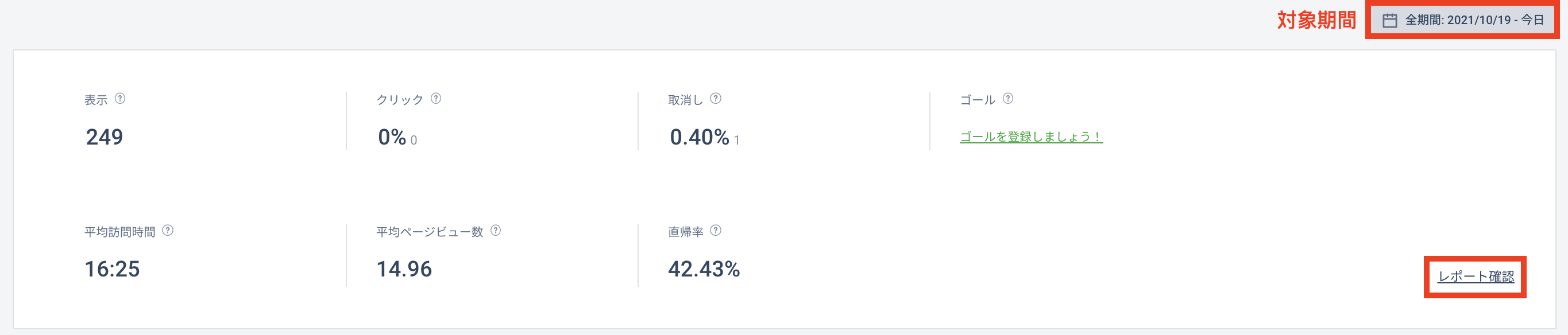Viewport: 1568px width, 335px height.
Task: Click the 42.43% bounce rate value
Action: tap(704, 270)
